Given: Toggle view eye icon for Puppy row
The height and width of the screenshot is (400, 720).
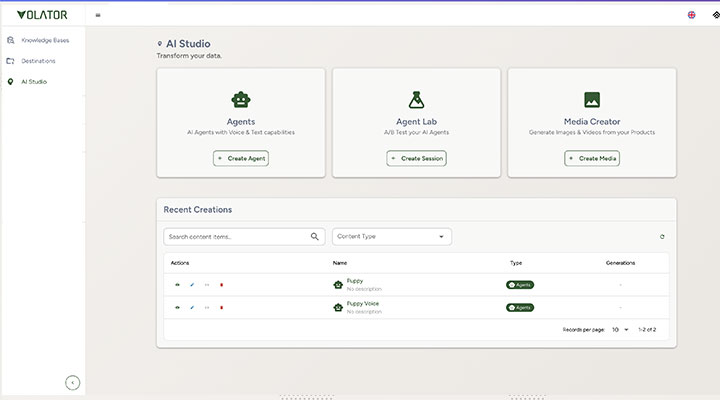Looking at the screenshot, I should (177, 285).
